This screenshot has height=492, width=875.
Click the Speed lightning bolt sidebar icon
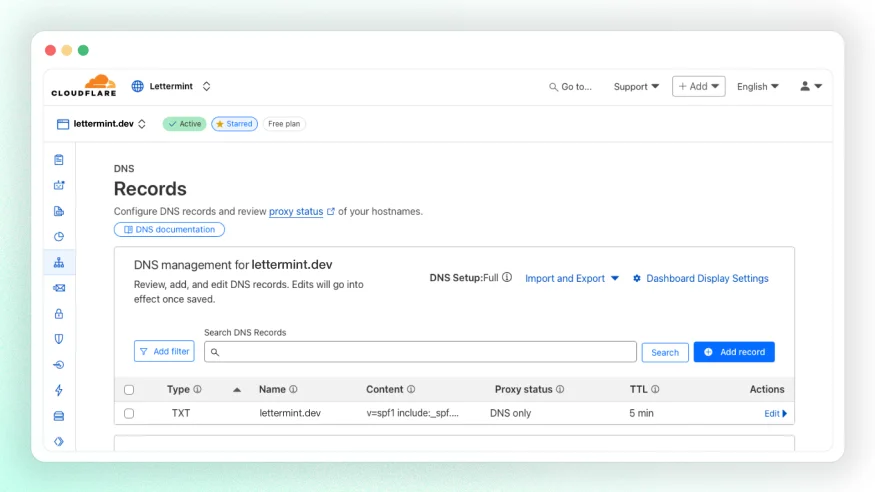click(59, 390)
